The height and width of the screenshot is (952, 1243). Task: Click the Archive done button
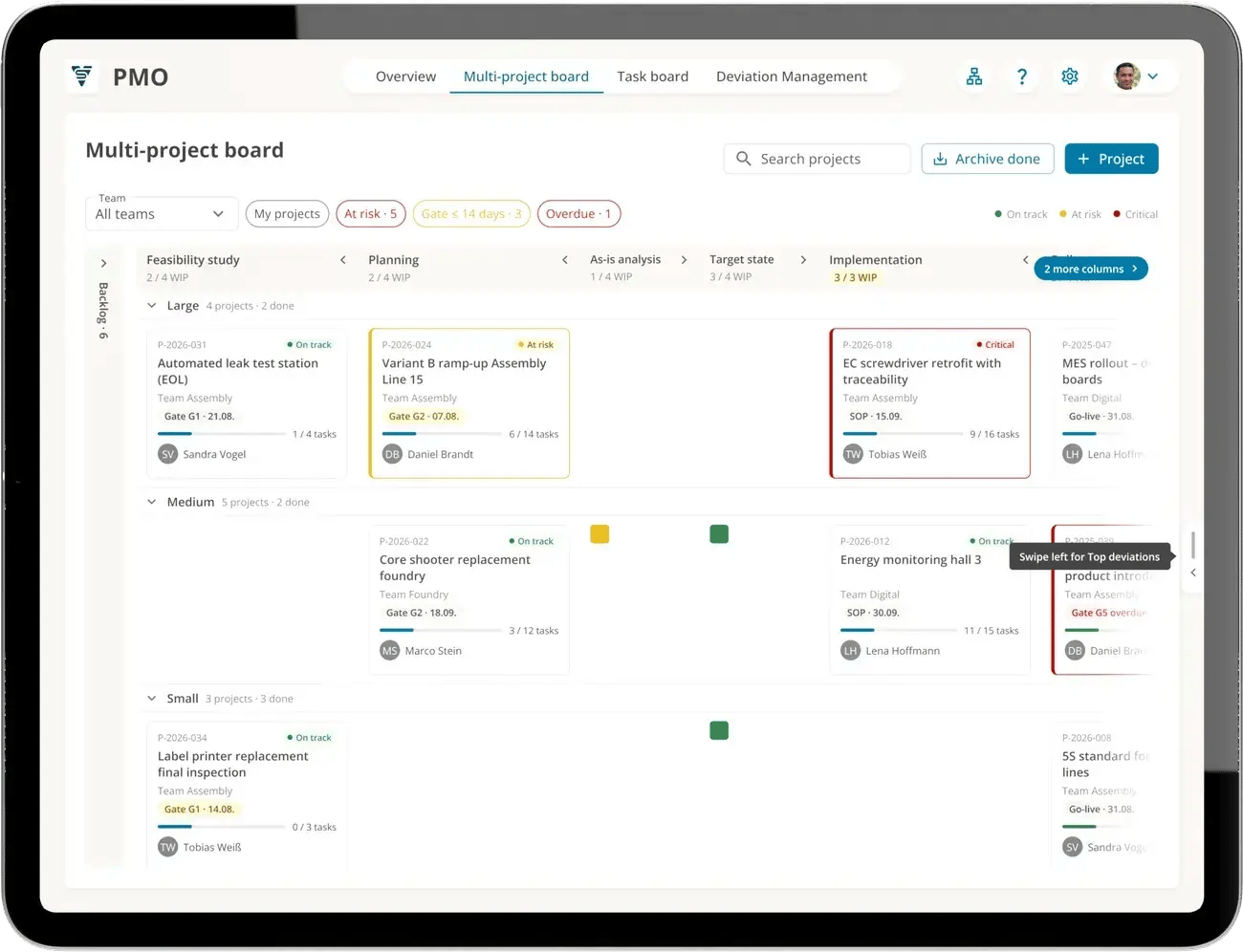(988, 159)
